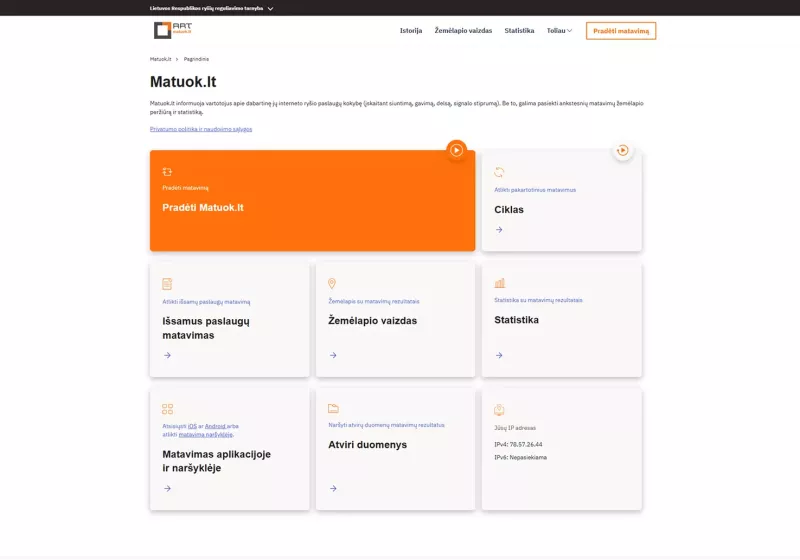This screenshot has width=800, height=560.
Task: Click the Statistika card title
Action: pos(516,320)
